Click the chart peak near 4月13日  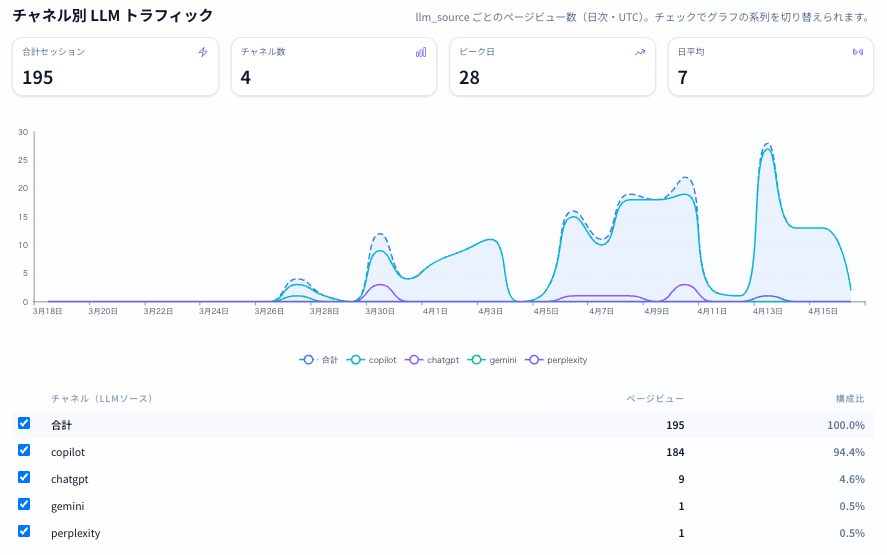point(768,144)
